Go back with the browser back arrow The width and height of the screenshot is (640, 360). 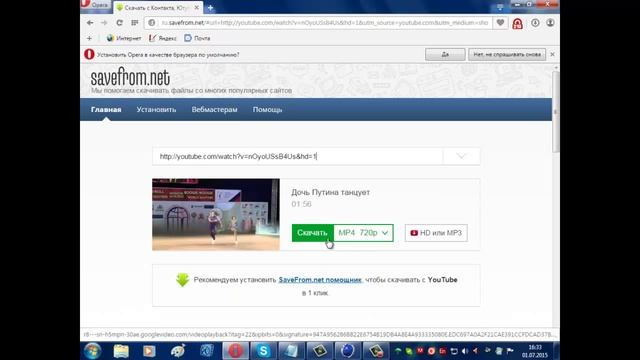(90, 23)
